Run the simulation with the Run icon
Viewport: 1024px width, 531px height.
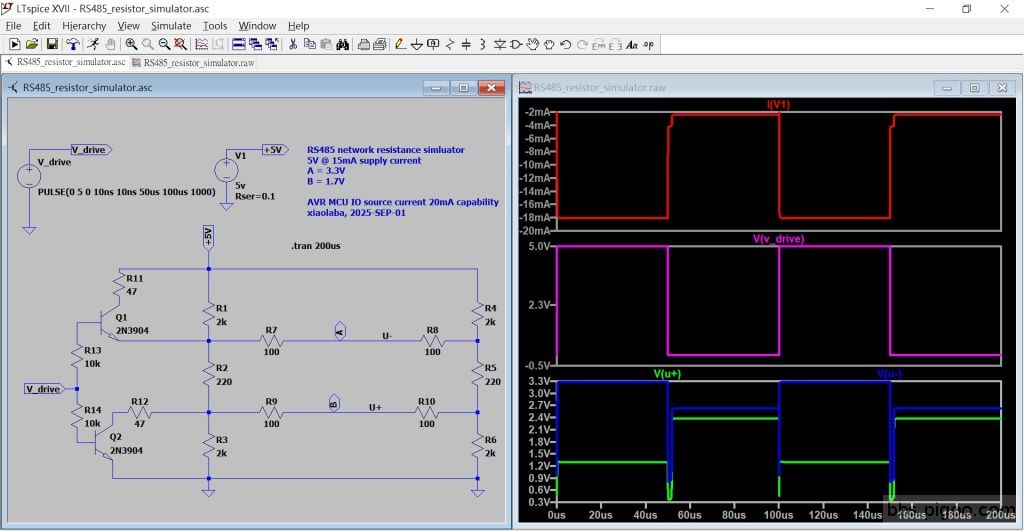[92, 44]
